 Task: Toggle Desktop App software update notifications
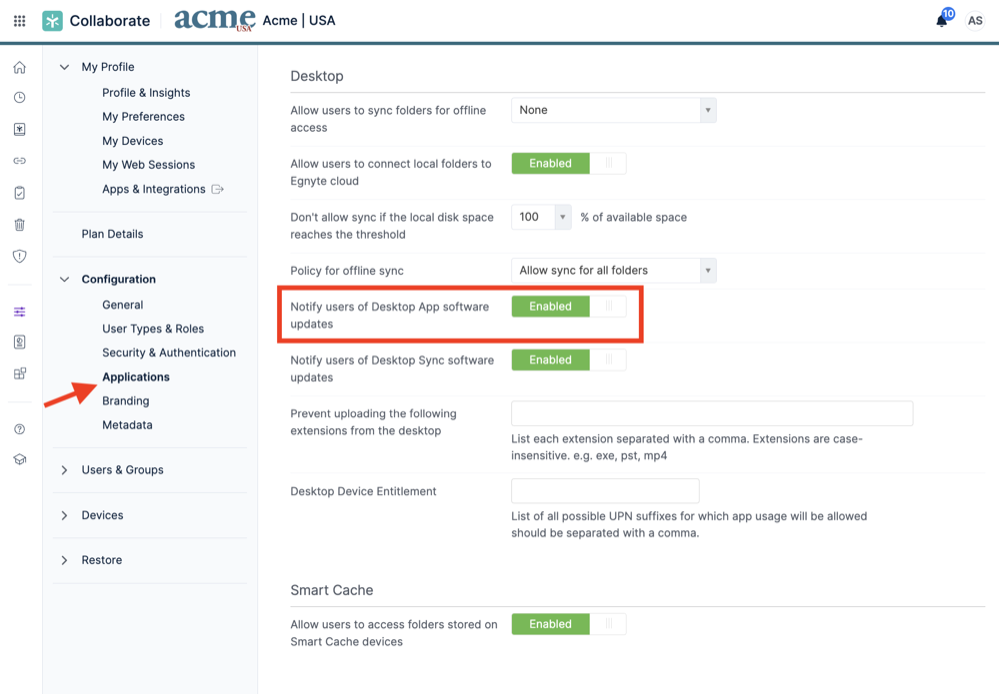568,307
